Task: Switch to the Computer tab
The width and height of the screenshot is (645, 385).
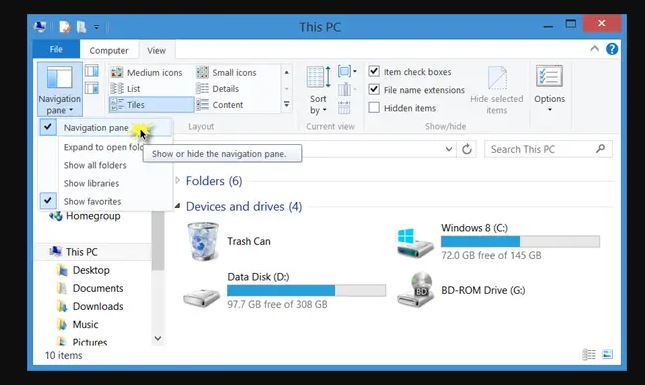Action: coord(109,51)
